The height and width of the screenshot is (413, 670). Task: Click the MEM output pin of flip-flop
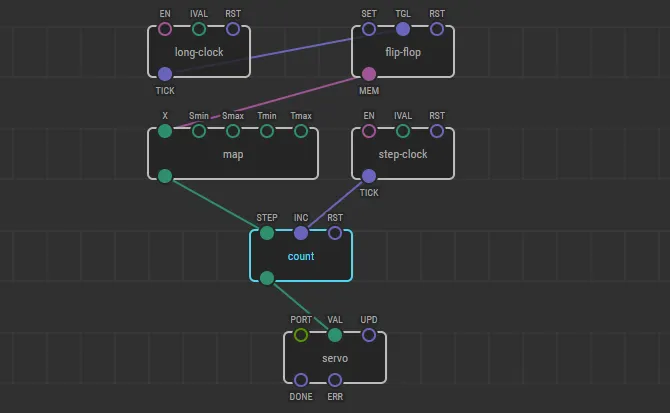369,73
